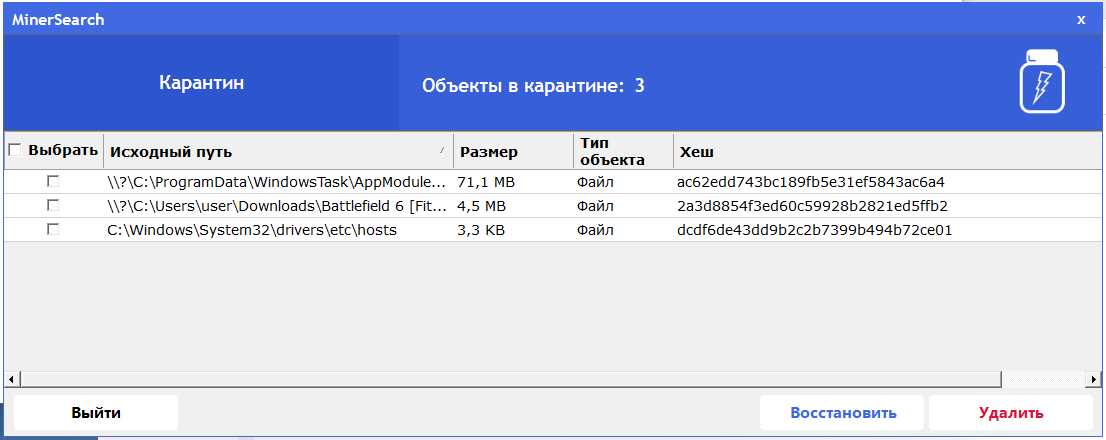Click the 4,5 MB size cell
1106x440 pixels.
(x=513, y=206)
